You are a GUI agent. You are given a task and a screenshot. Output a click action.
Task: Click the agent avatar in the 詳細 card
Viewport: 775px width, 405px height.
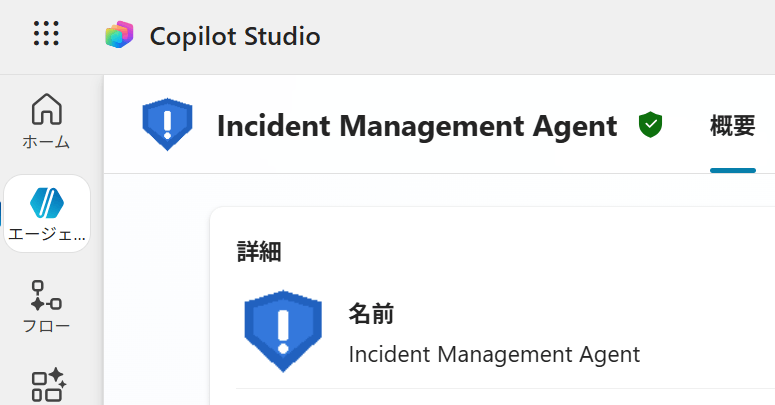(x=283, y=328)
